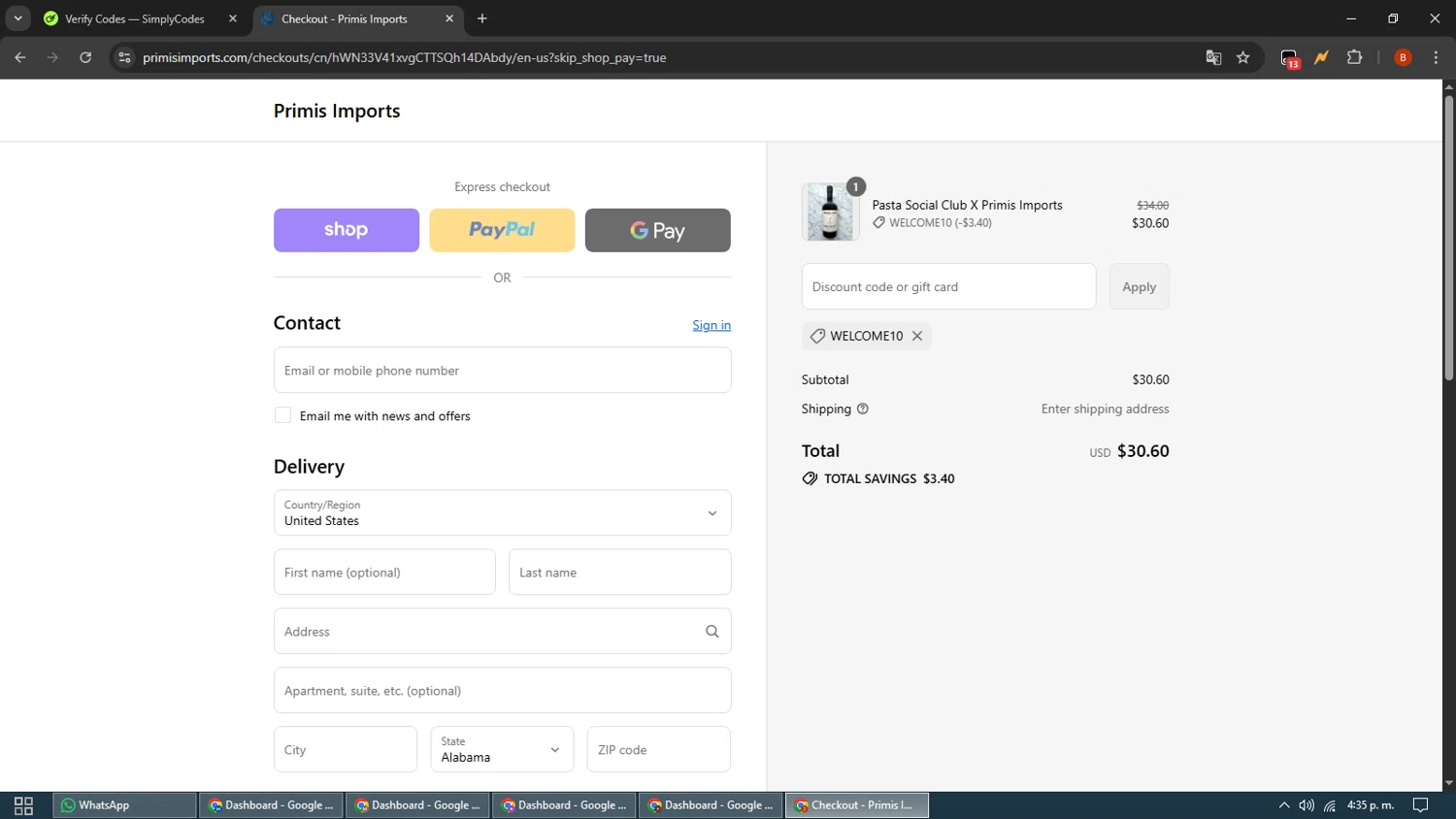Image resolution: width=1456 pixels, height=819 pixels.
Task: Open the State dropdown showing Alabama
Action: click(502, 749)
